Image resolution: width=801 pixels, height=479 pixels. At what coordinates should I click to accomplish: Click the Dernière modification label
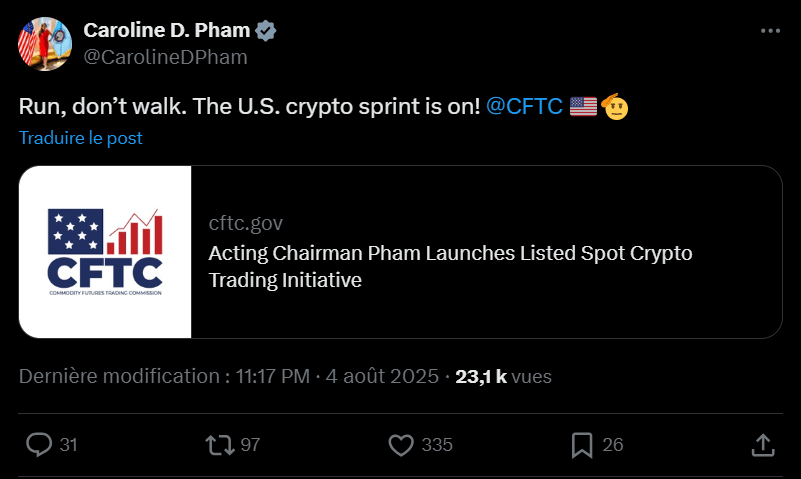pyautogui.click(x=120, y=376)
